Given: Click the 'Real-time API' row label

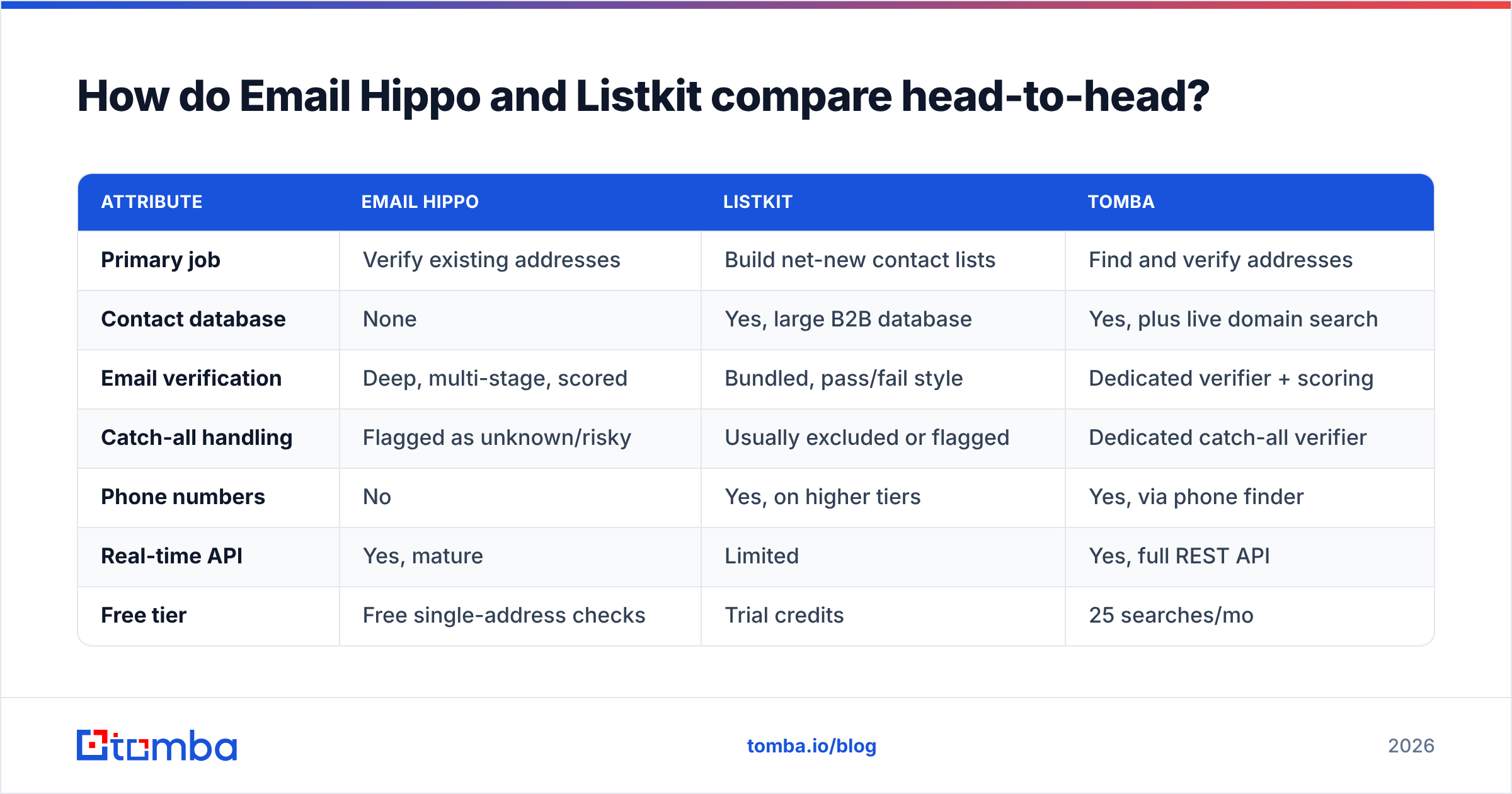Looking at the screenshot, I should pyautogui.click(x=171, y=556).
